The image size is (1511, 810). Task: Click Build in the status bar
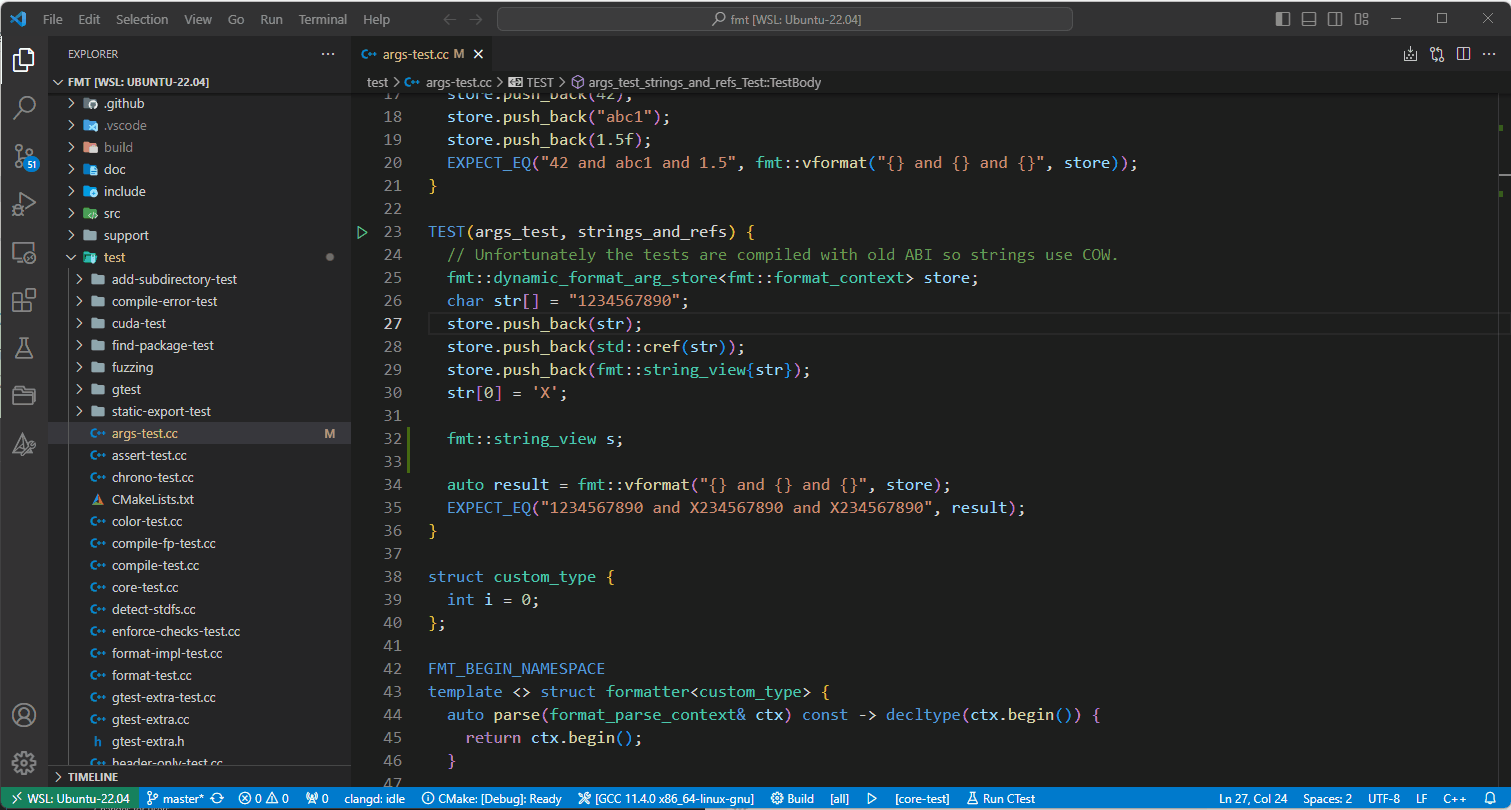click(x=793, y=798)
